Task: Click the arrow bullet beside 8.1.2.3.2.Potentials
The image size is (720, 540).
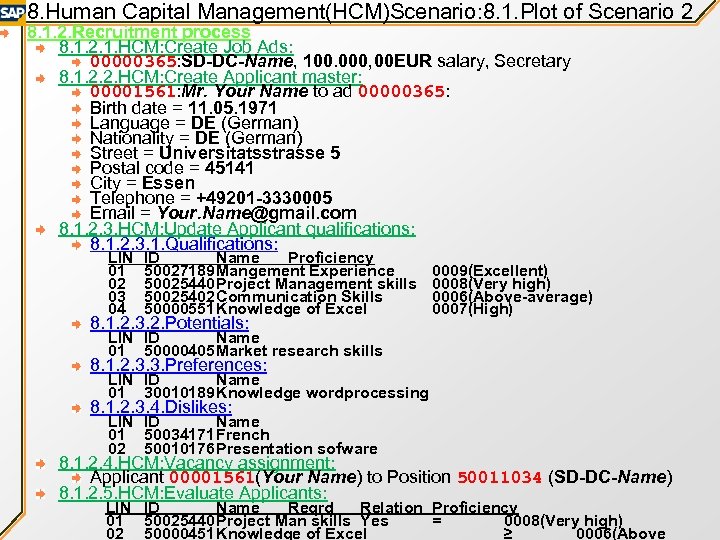Action: [77, 324]
